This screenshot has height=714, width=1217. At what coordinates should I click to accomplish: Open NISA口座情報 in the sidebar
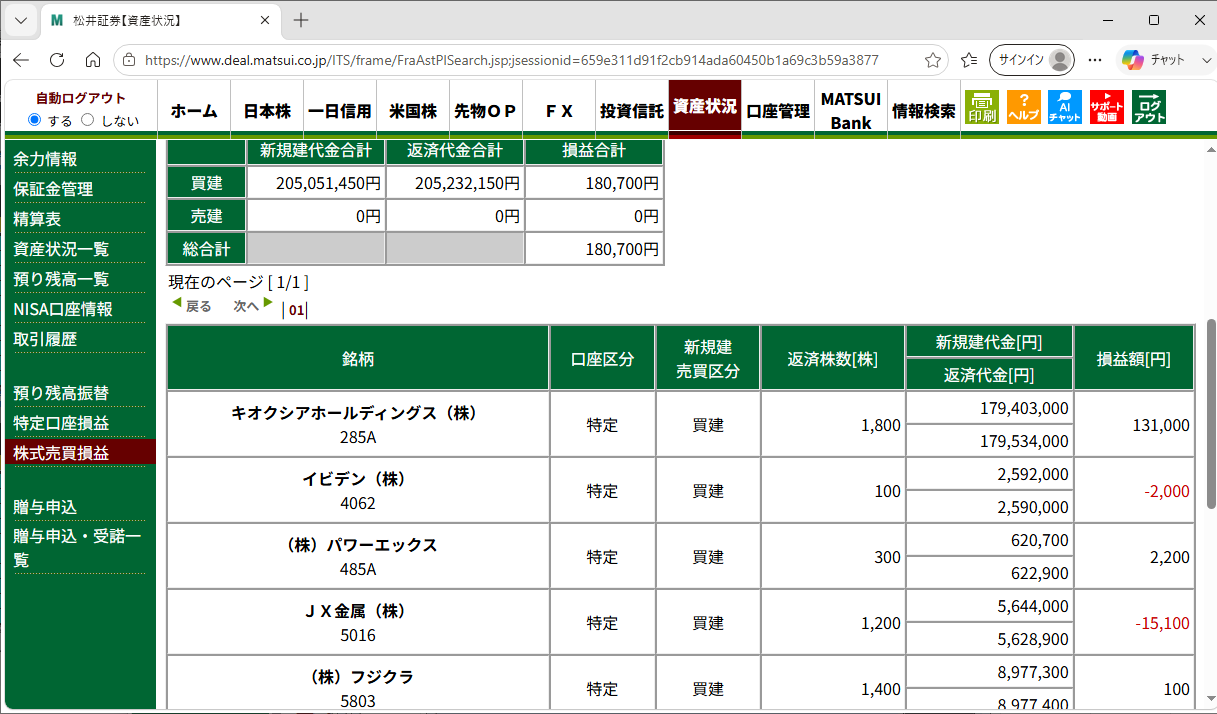click(63, 309)
